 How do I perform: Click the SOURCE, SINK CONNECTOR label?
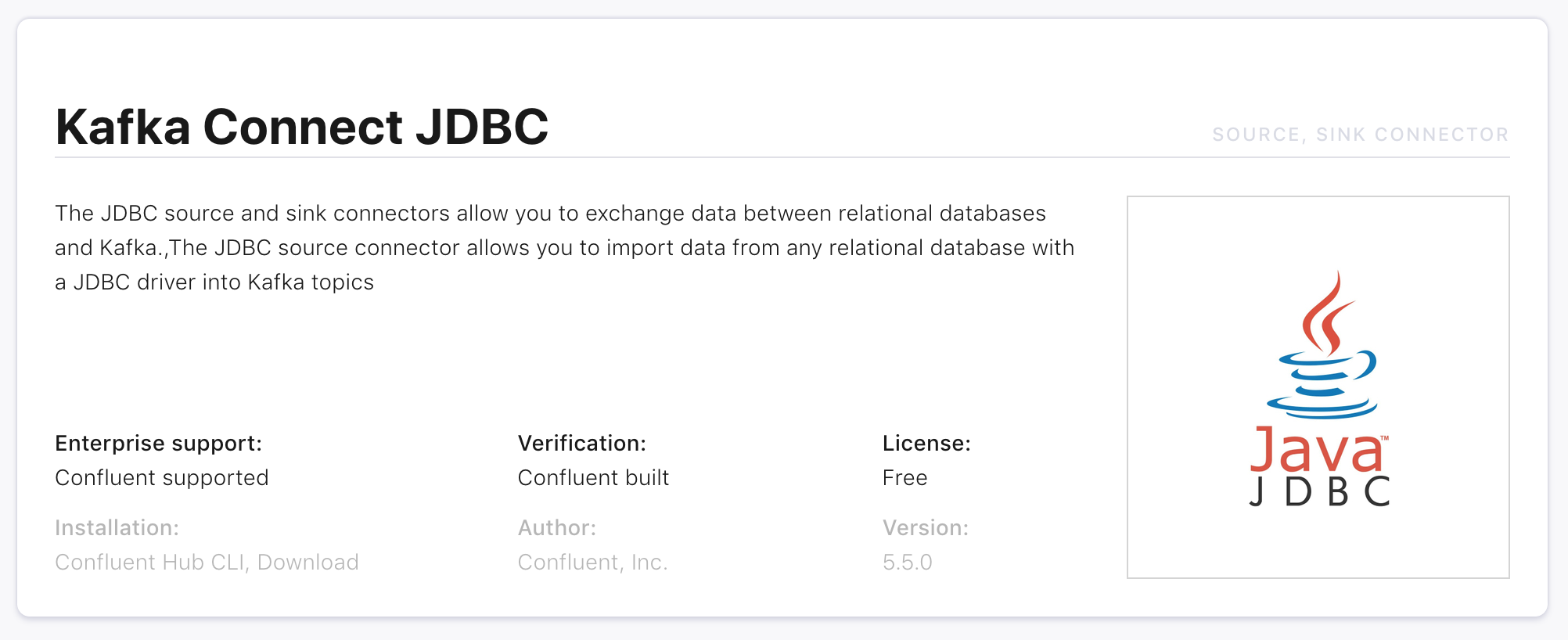(1361, 135)
